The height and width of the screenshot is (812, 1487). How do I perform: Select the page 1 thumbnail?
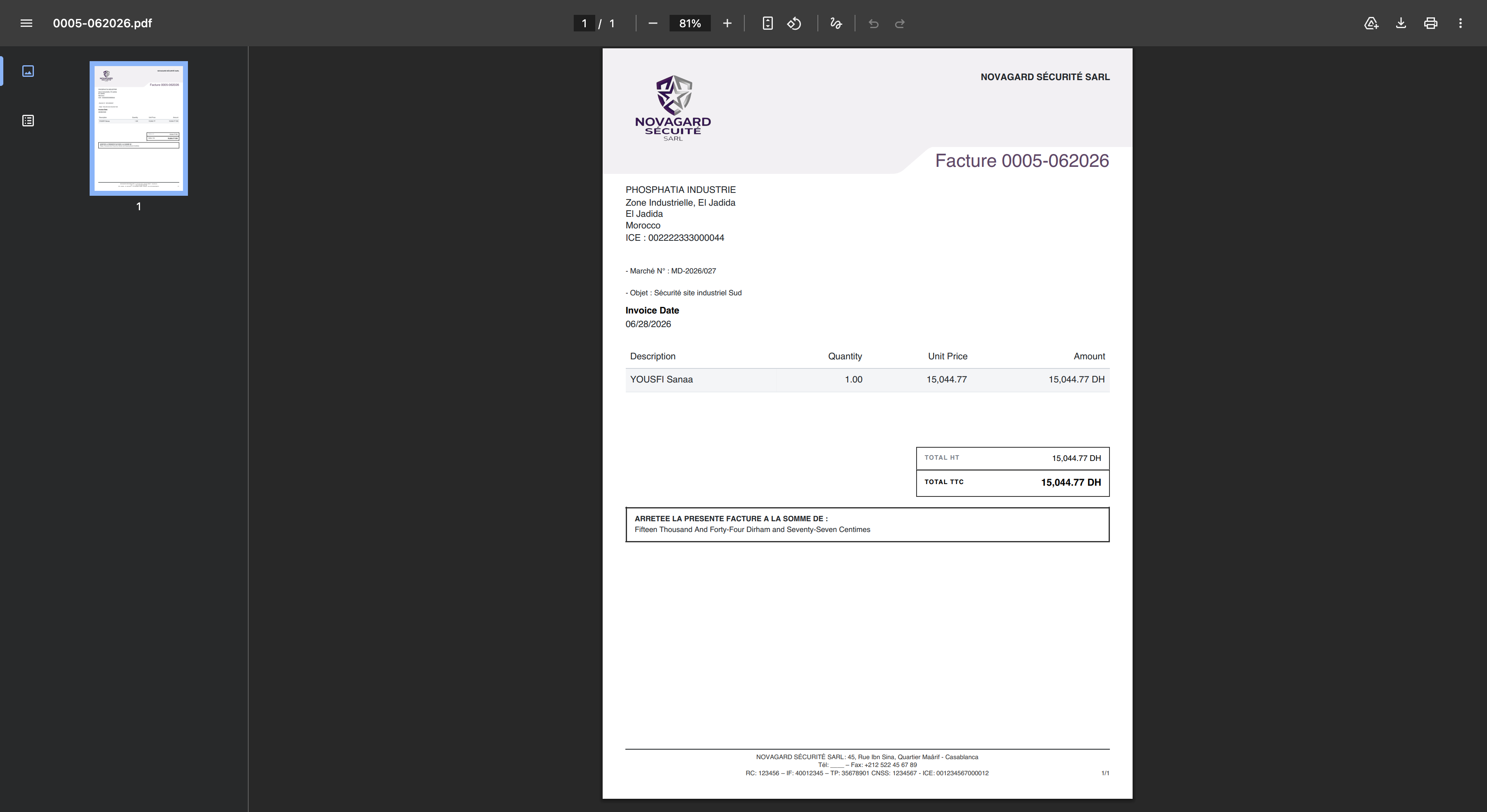pyautogui.click(x=138, y=128)
